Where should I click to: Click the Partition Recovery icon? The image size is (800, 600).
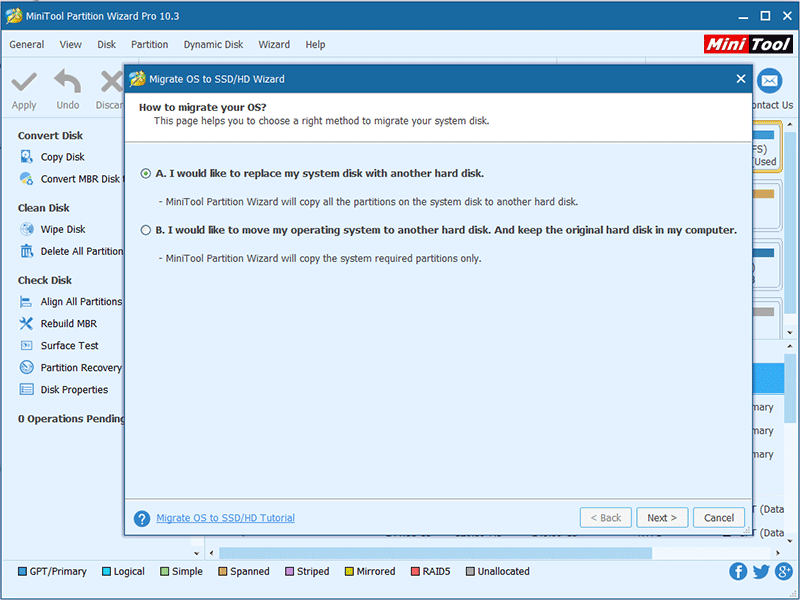26,367
